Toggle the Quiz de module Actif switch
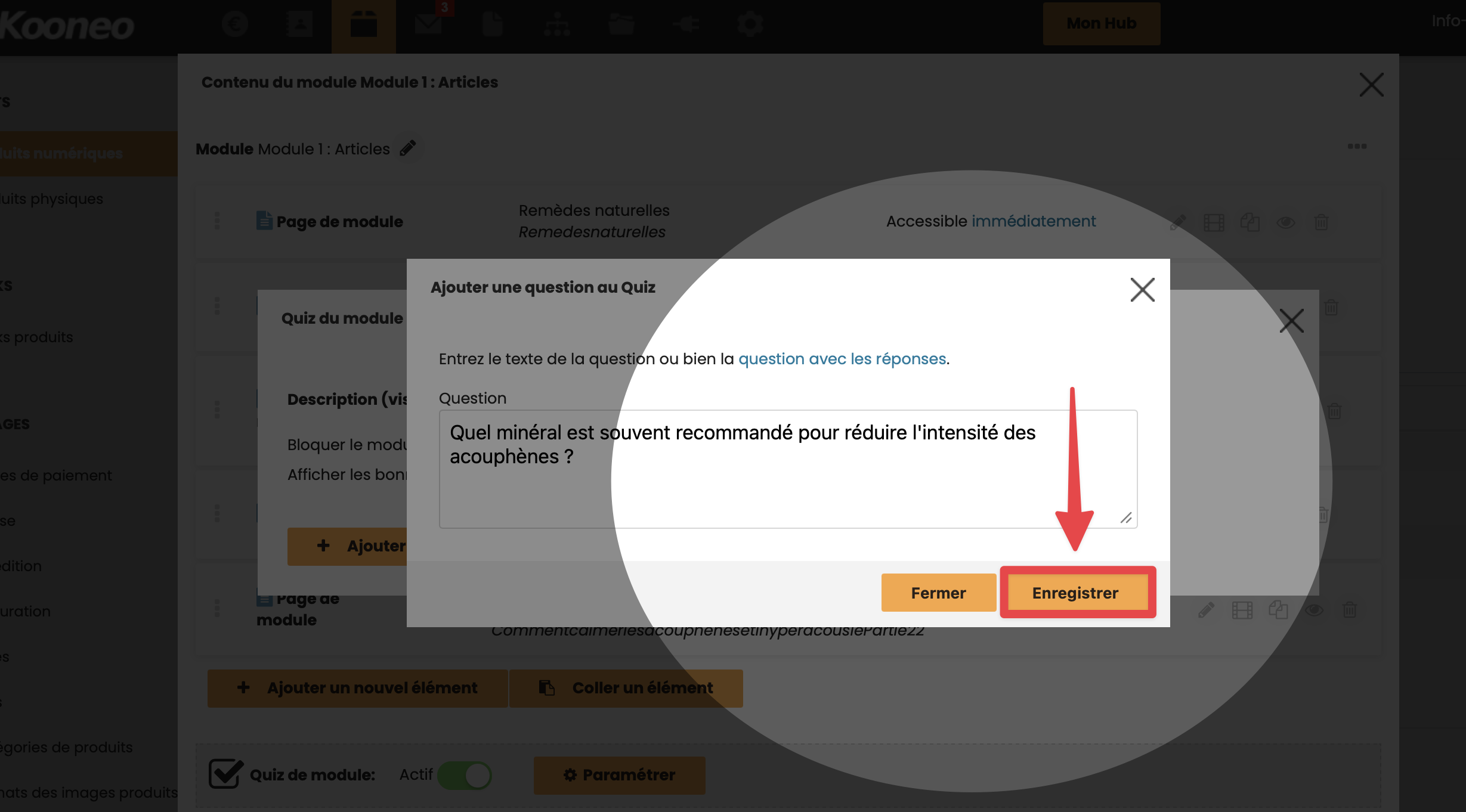The width and height of the screenshot is (1466, 812). (x=465, y=775)
